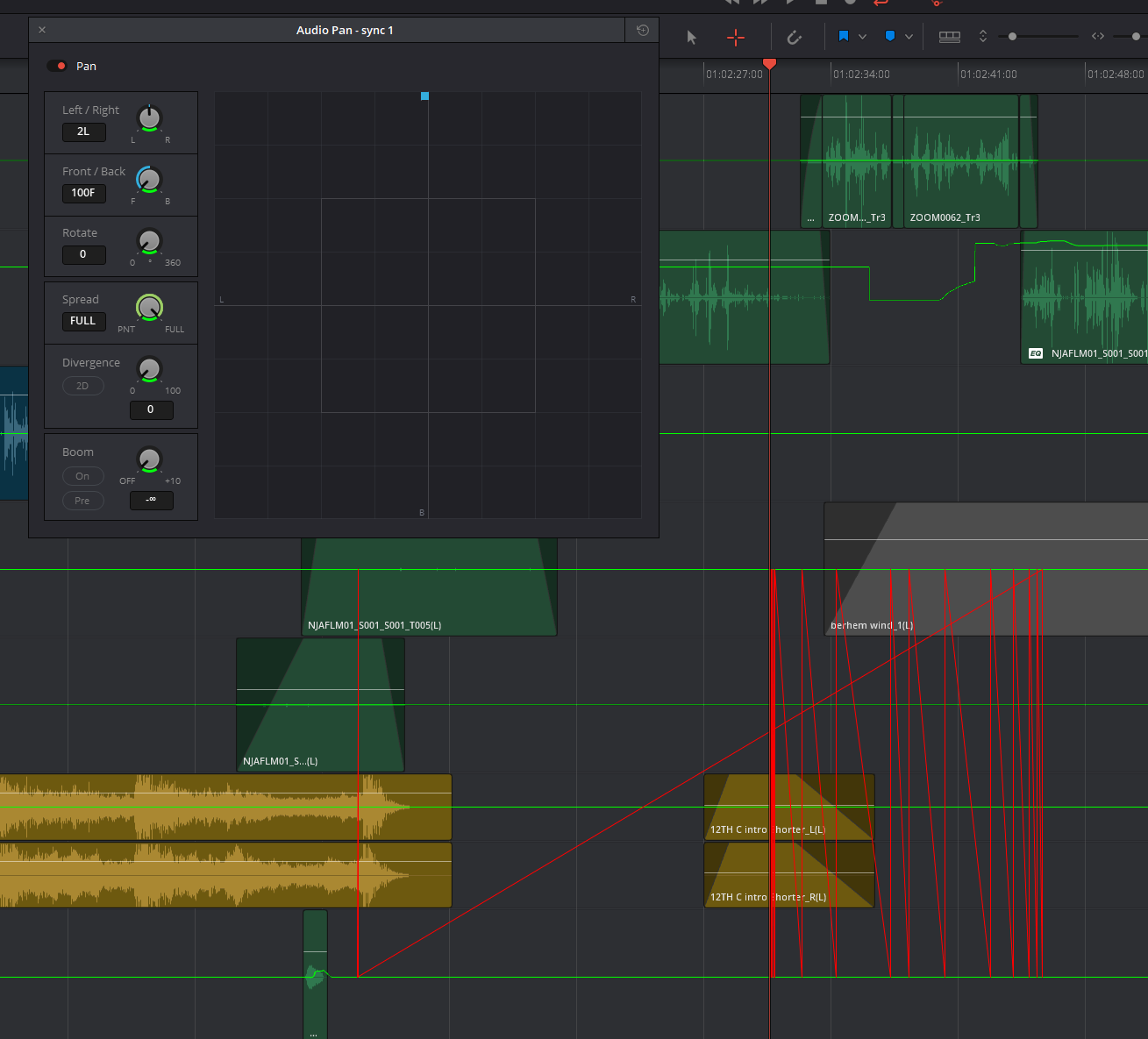
Task: Click the Divergence knob
Action: point(150,369)
